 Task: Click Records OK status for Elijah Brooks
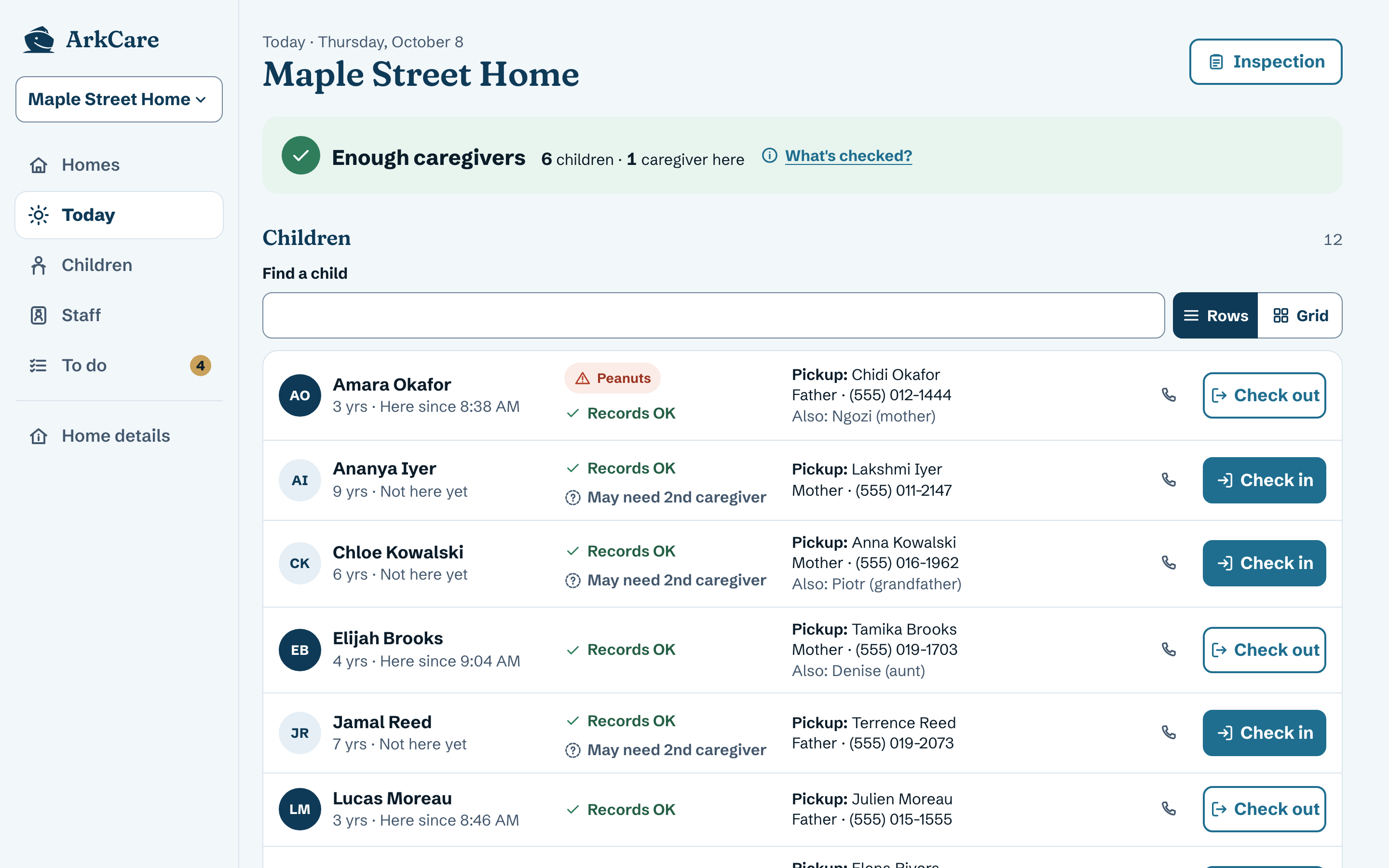pyautogui.click(x=621, y=649)
